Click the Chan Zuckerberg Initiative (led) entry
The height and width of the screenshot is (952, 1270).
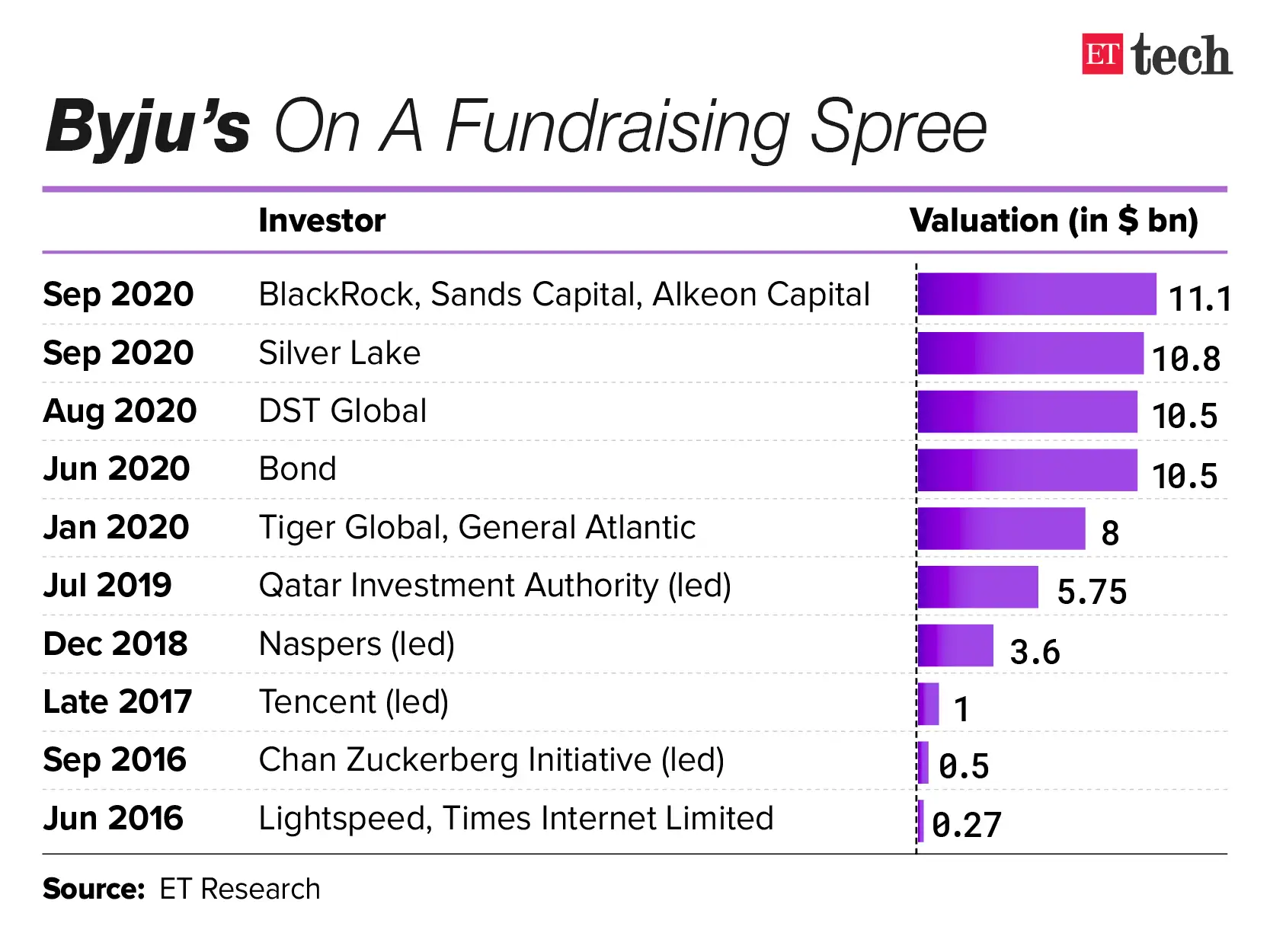(x=491, y=760)
